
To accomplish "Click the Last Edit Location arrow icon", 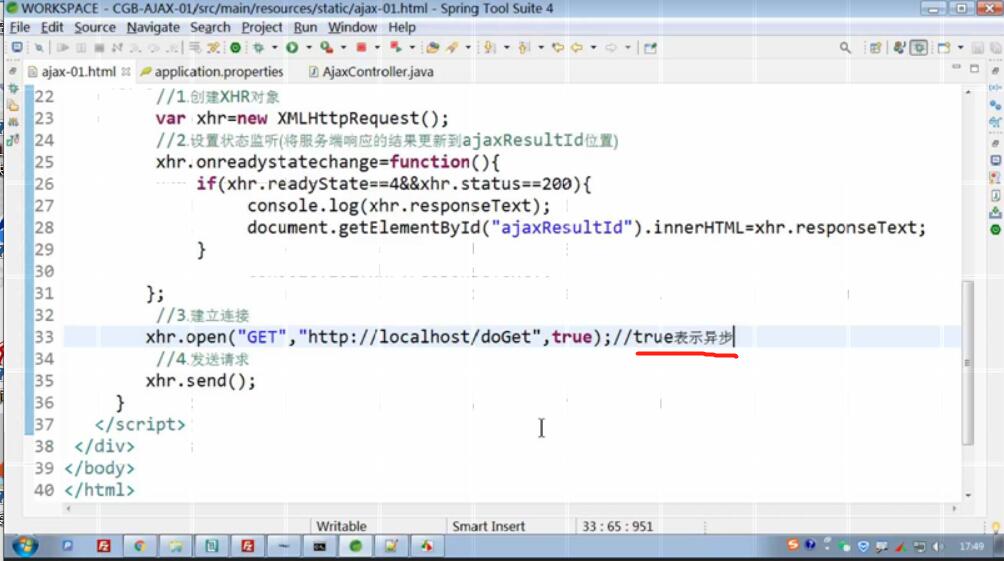I will [x=558, y=47].
